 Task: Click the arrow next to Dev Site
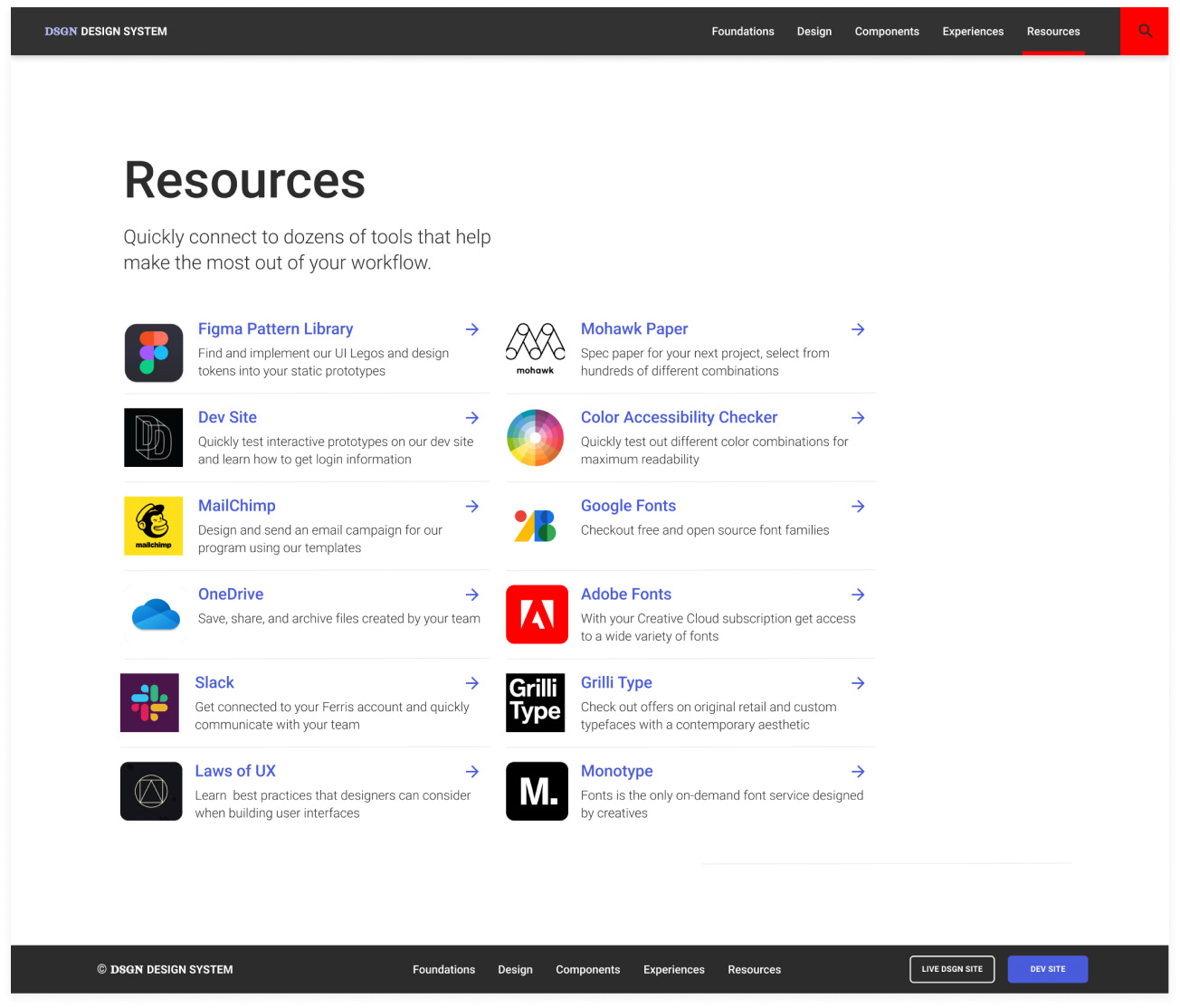[472, 418]
